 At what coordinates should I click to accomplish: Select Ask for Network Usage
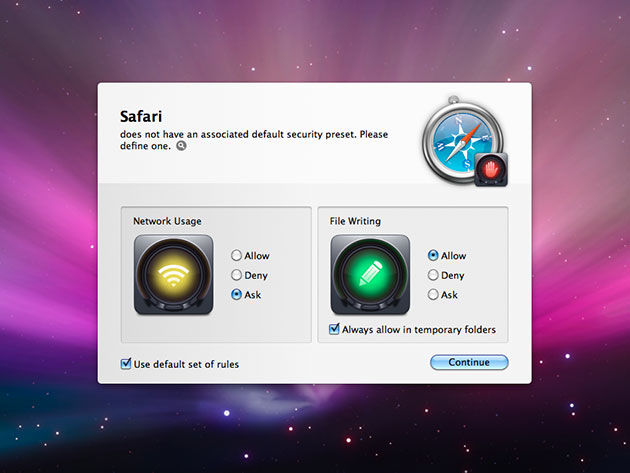click(236, 295)
